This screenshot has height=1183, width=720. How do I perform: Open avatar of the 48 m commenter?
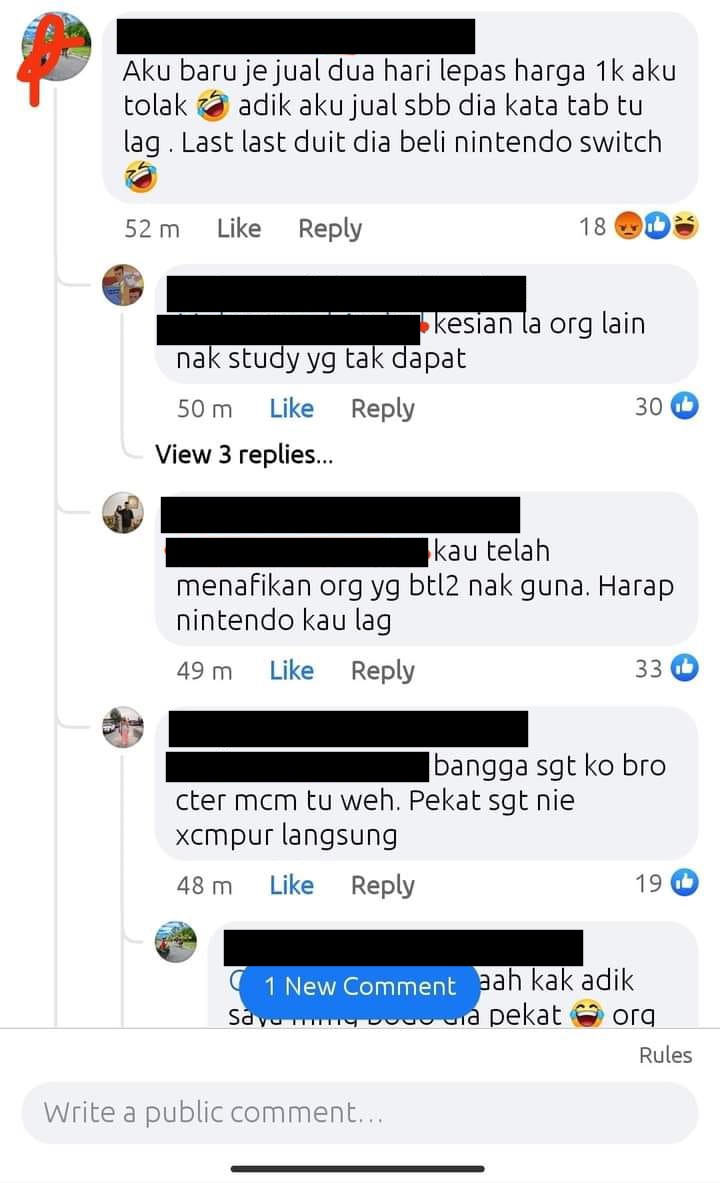pos(123,727)
